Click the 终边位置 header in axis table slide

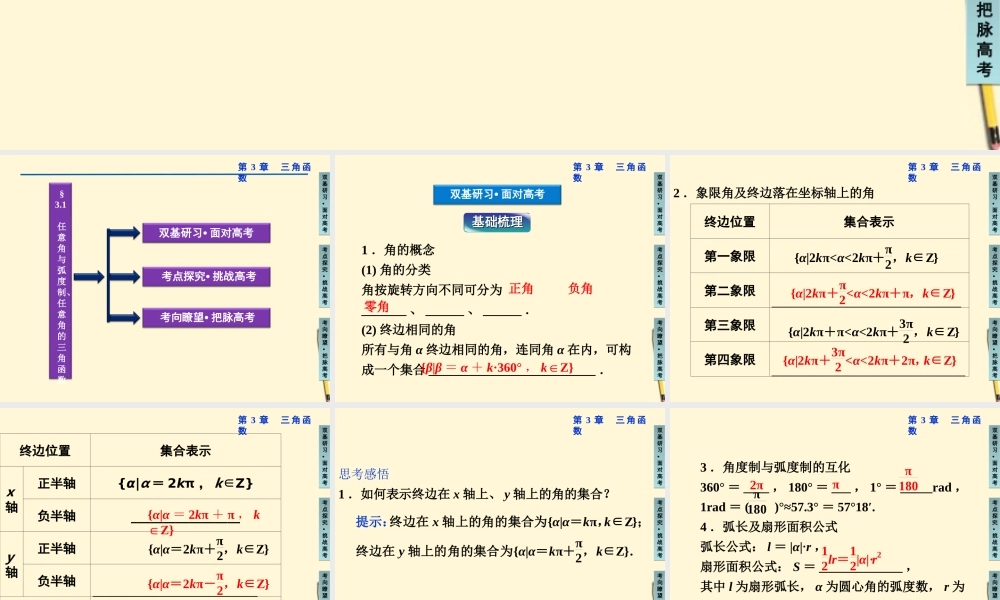[45, 450]
